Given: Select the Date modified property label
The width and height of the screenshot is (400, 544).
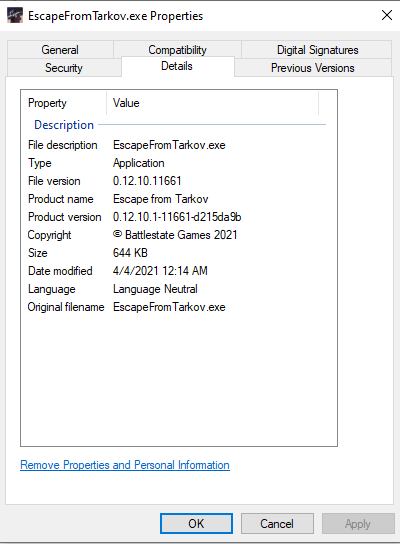Looking at the screenshot, I should point(60,271).
